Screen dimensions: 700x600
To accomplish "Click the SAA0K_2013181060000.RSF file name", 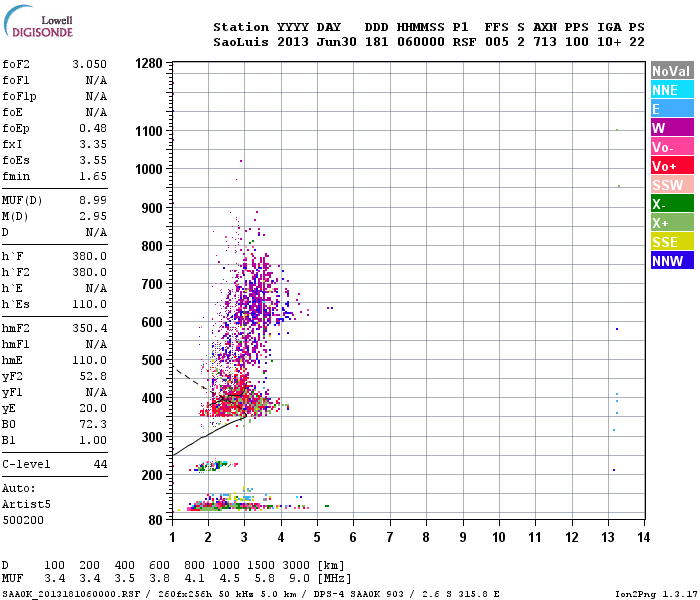I will pyautogui.click(x=71, y=594).
